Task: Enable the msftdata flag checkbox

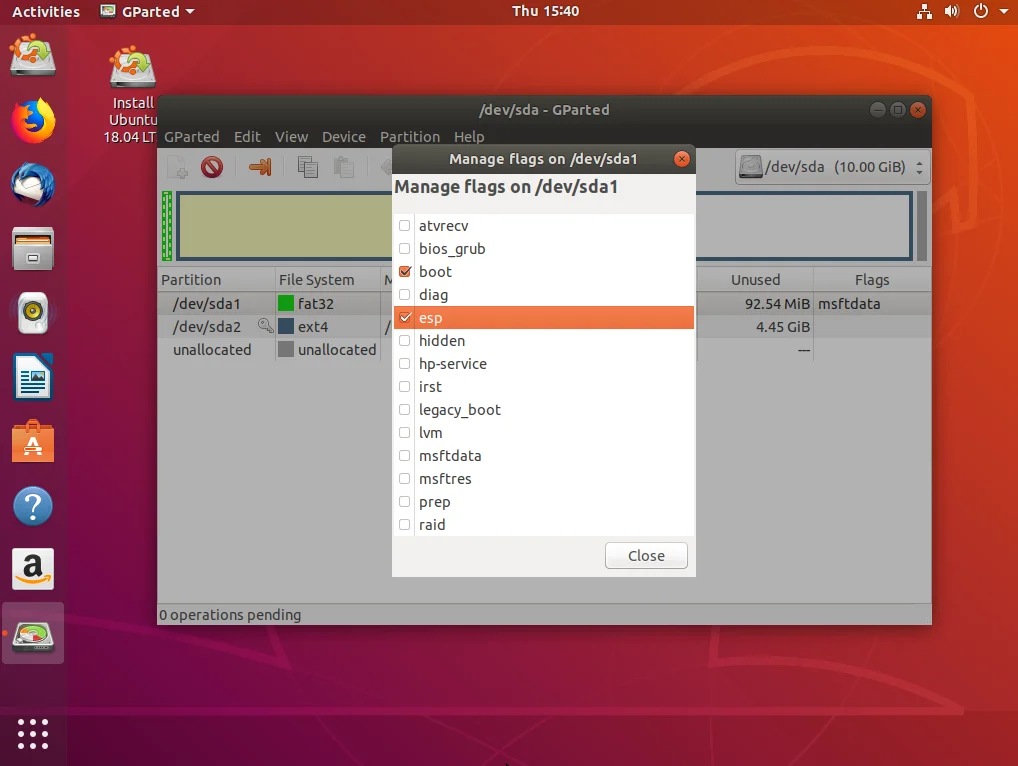Action: [x=405, y=456]
